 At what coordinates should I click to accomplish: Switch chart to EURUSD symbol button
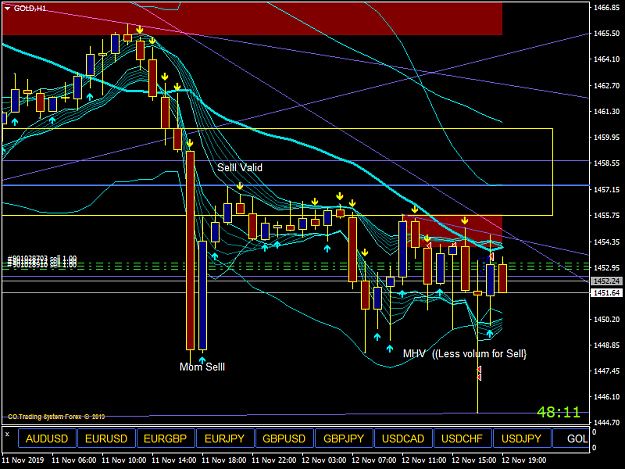(x=106, y=438)
